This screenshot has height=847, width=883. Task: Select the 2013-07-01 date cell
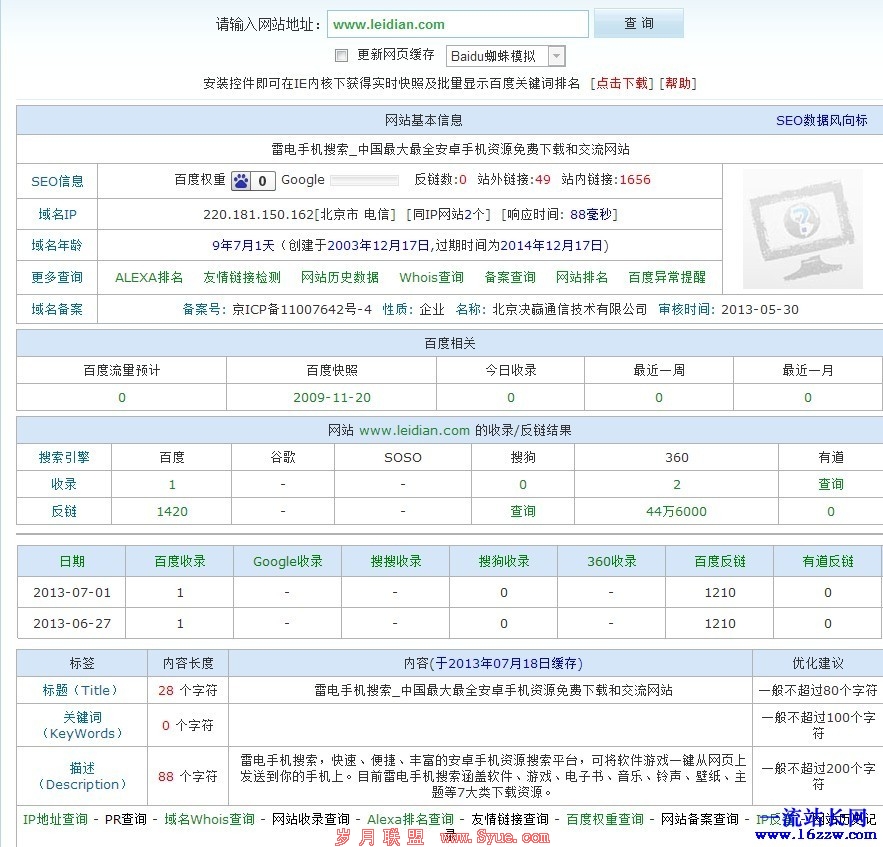[x=72, y=592]
